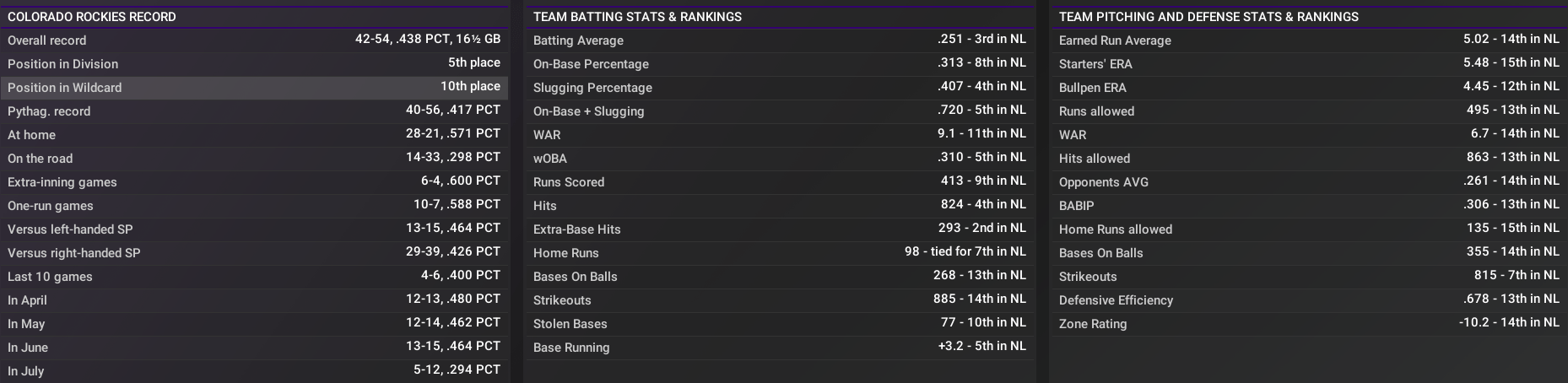Select the Extra-Base Hits row
1568x383 pixels.
(779, 229)
